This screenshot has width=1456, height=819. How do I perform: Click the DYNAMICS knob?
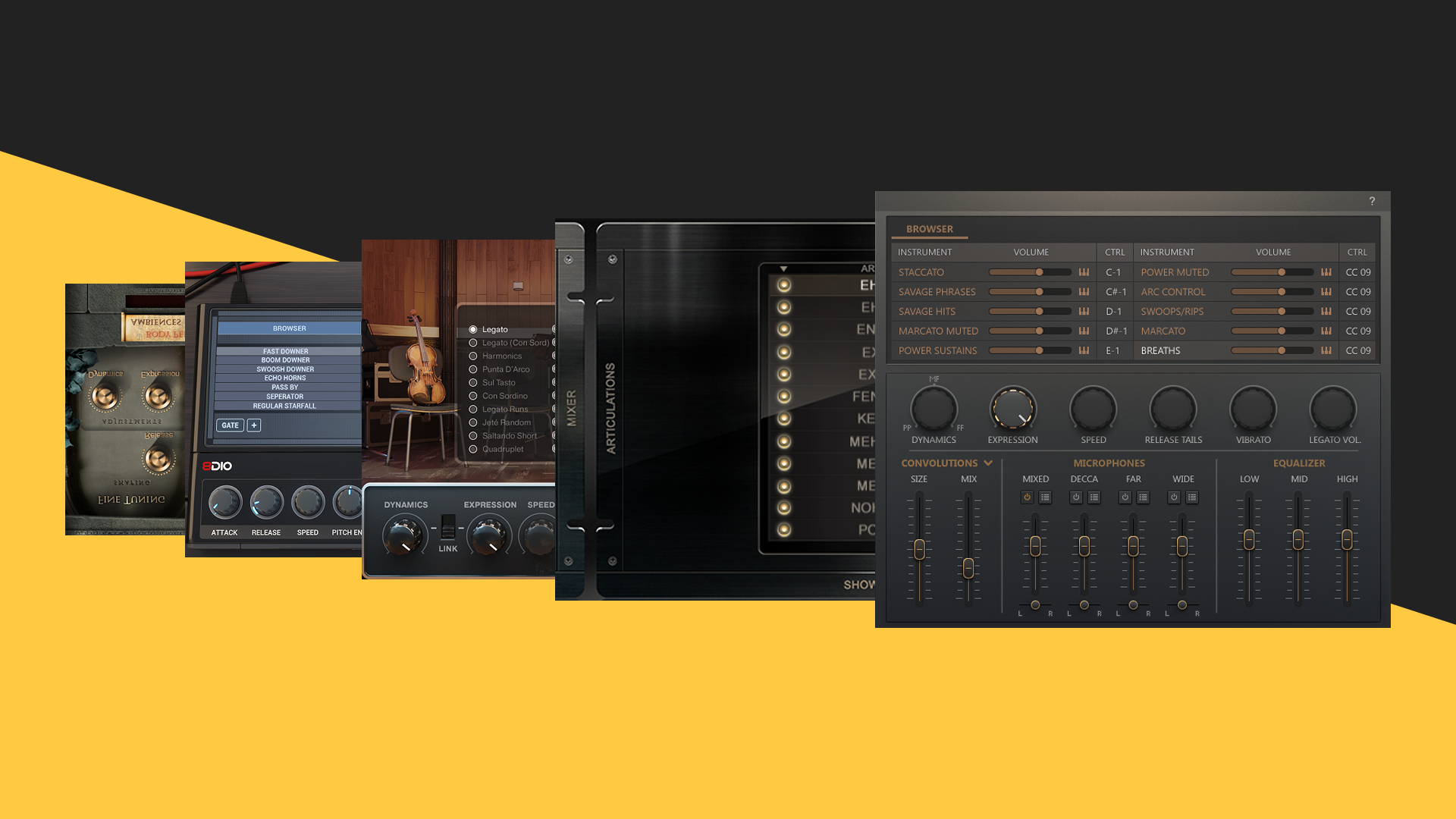(934, 408)
